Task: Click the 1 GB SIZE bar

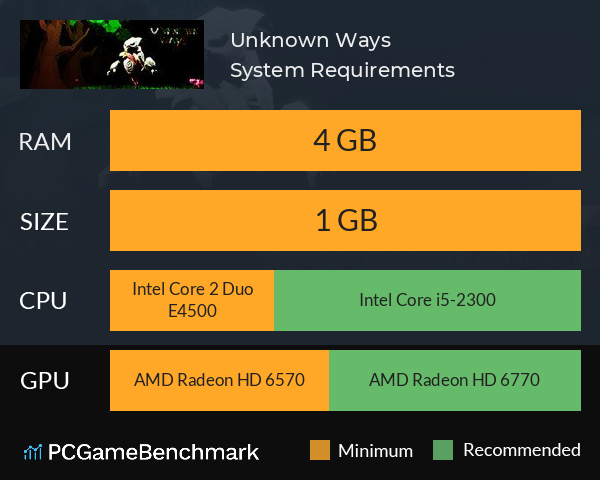Action: pyautogui.click(x=345, y=220)
